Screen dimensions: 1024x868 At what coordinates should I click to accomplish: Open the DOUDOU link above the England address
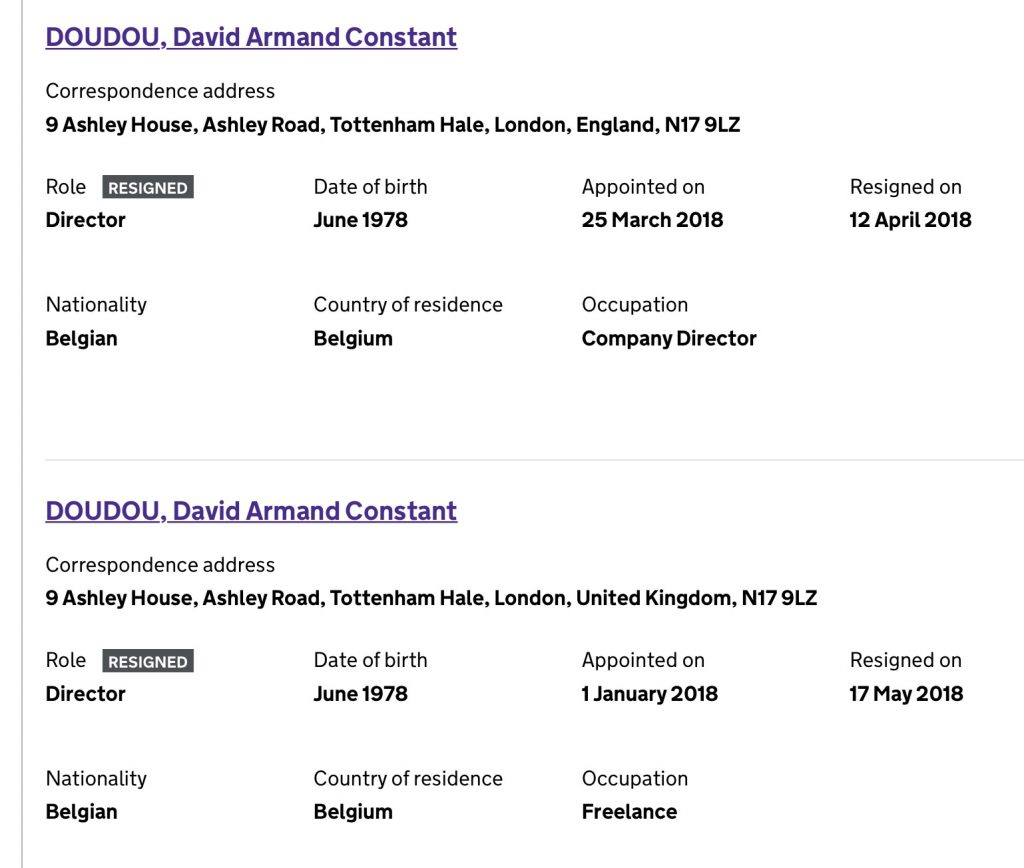pos(251,37)
